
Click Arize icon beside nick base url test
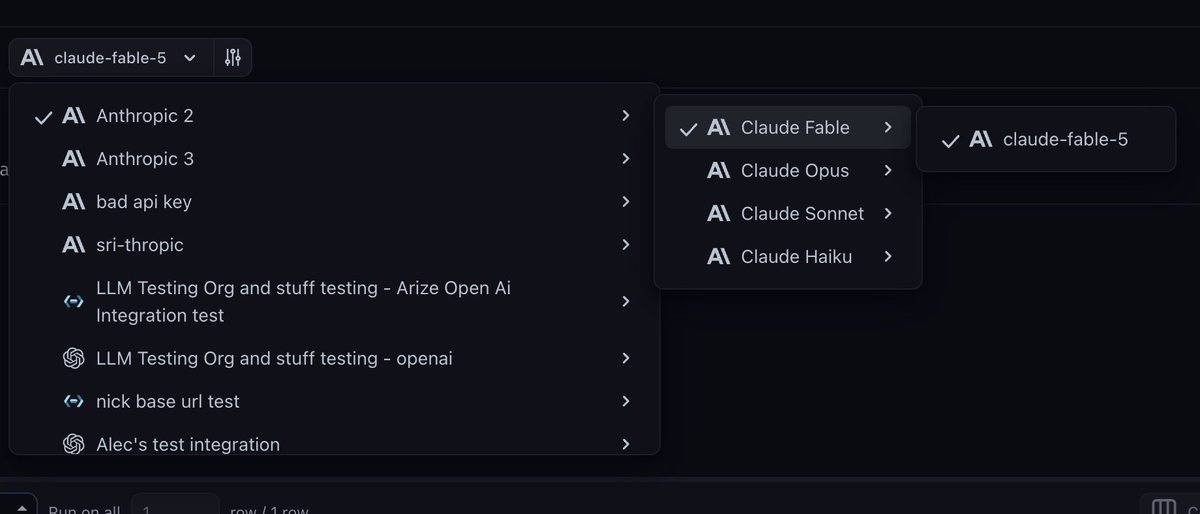tap(73, 401)
